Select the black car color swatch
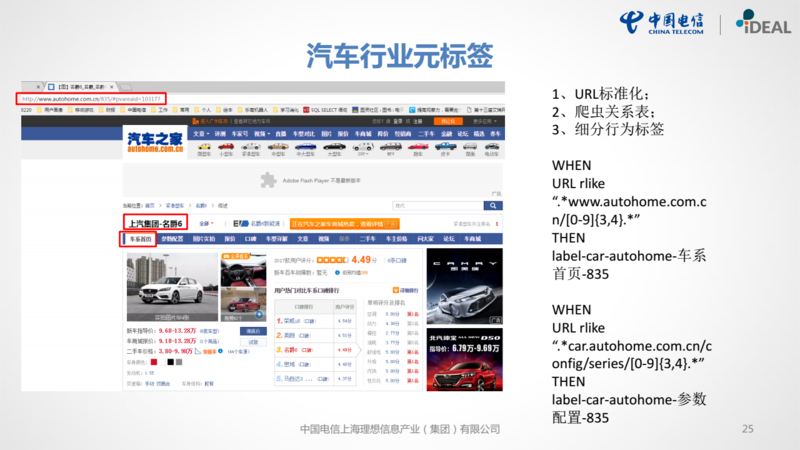 169,362
